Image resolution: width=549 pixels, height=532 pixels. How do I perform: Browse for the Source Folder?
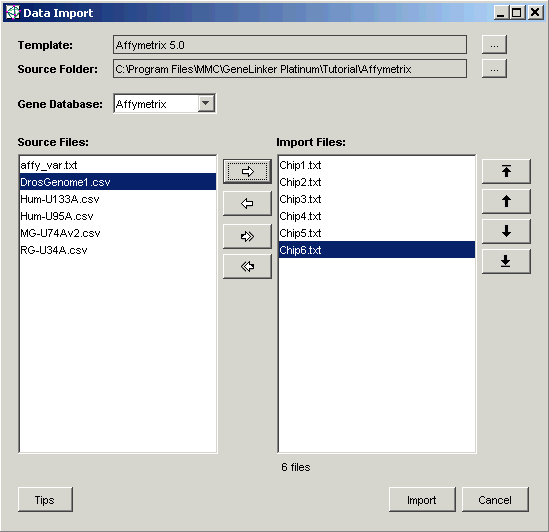tap(494, 68)
